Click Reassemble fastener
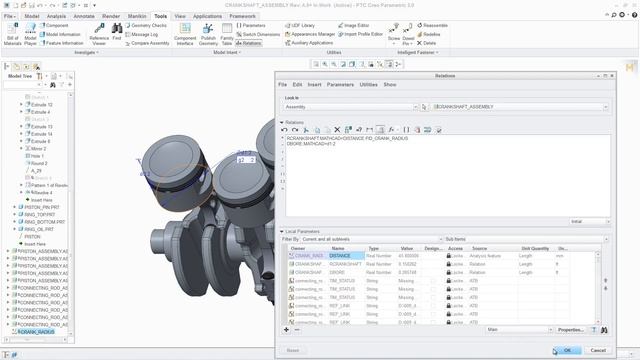The image size is (640, 360). (432, 25)
